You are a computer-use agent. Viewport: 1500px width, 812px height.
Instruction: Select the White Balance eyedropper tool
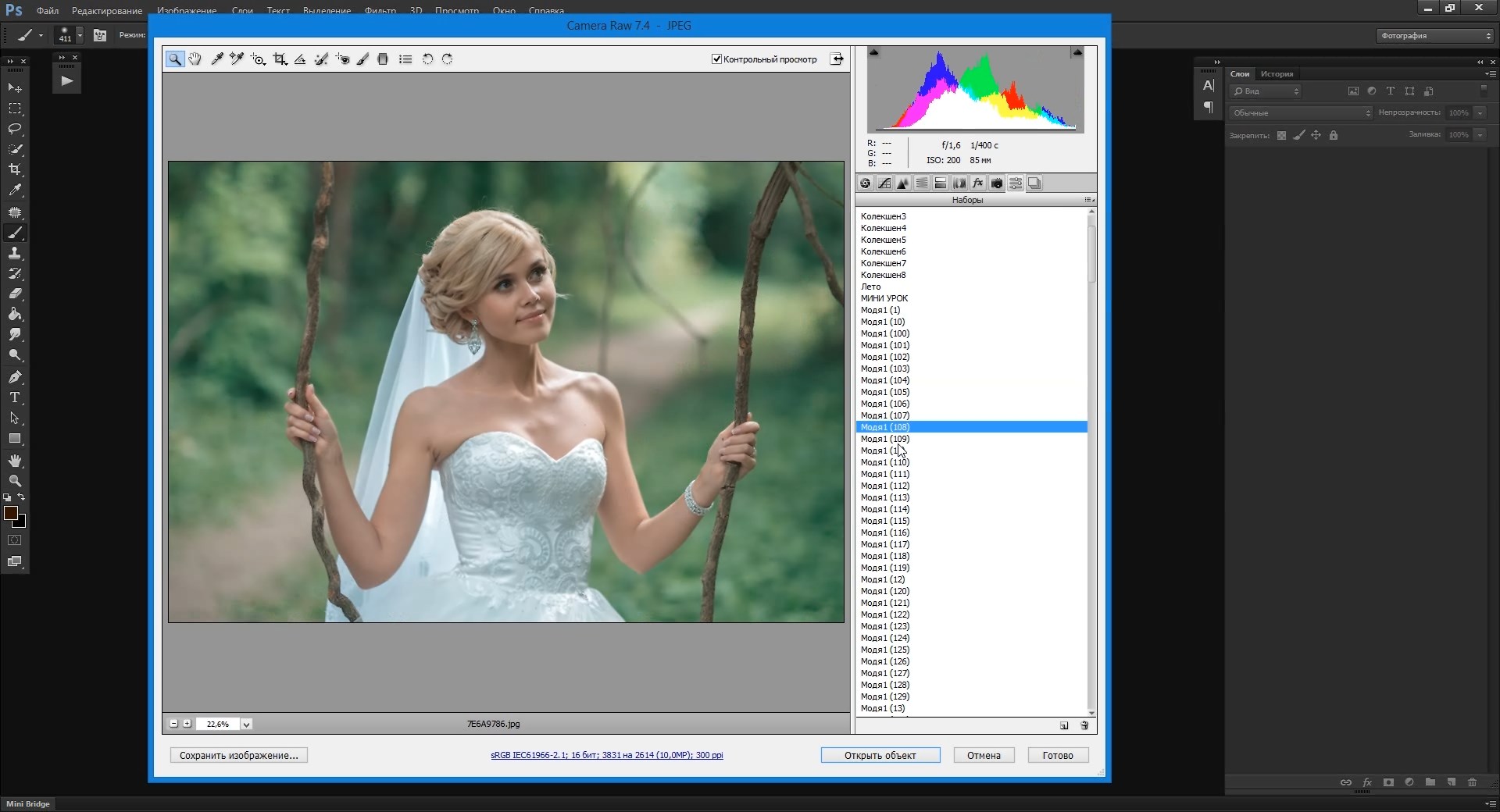point(217,59)
